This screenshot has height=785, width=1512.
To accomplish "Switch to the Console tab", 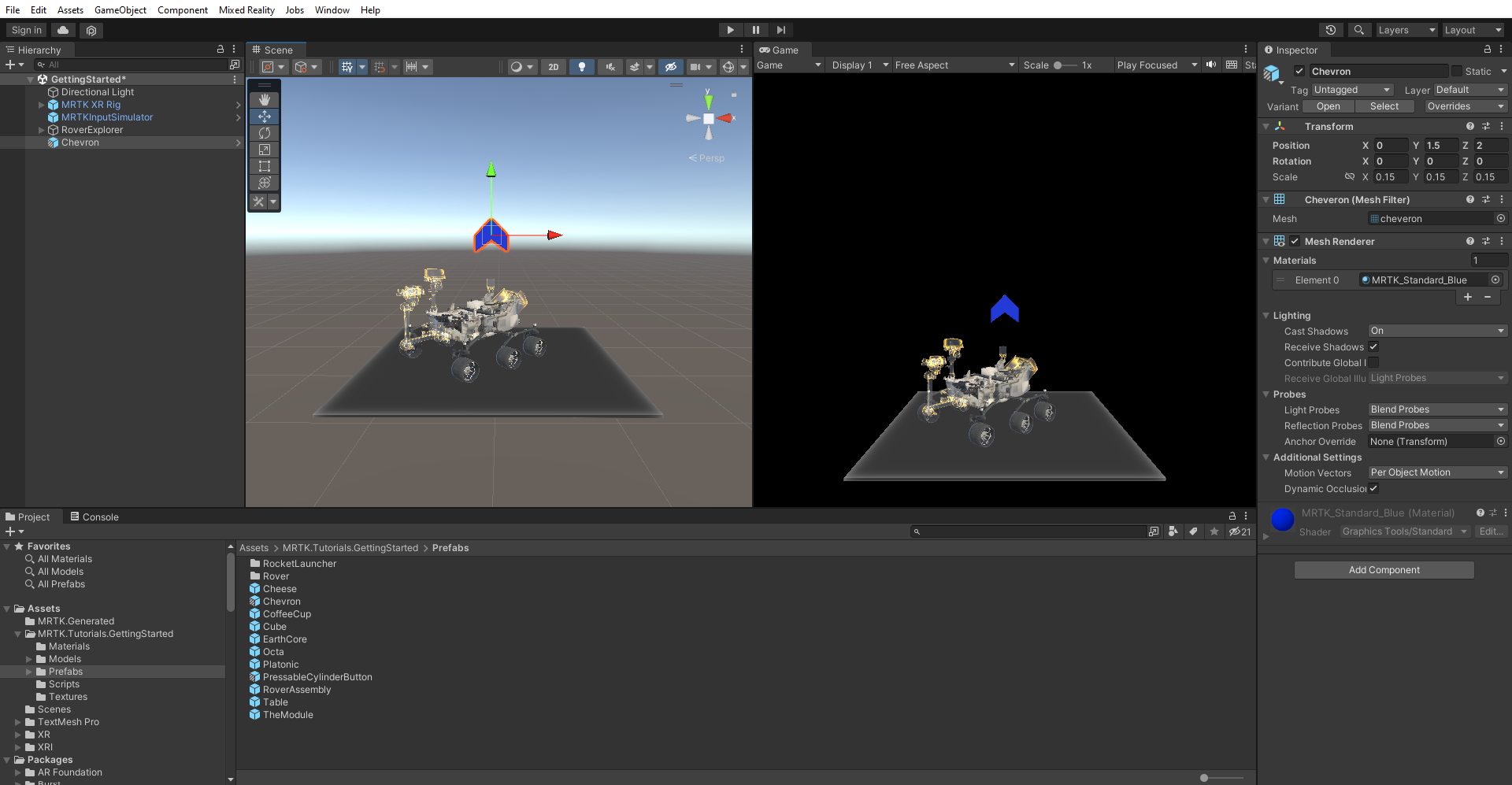I will coord(94,517).
